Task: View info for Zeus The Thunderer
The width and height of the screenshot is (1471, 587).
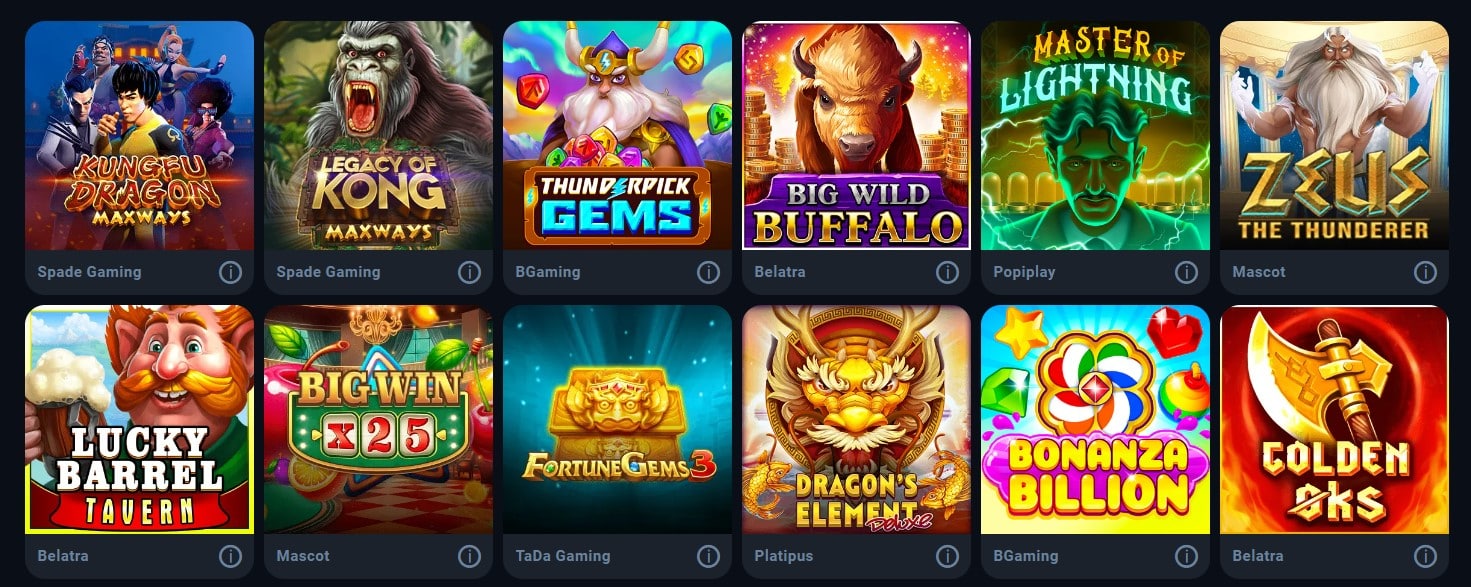Action: pyautogui.click(x=1425, y=272)
